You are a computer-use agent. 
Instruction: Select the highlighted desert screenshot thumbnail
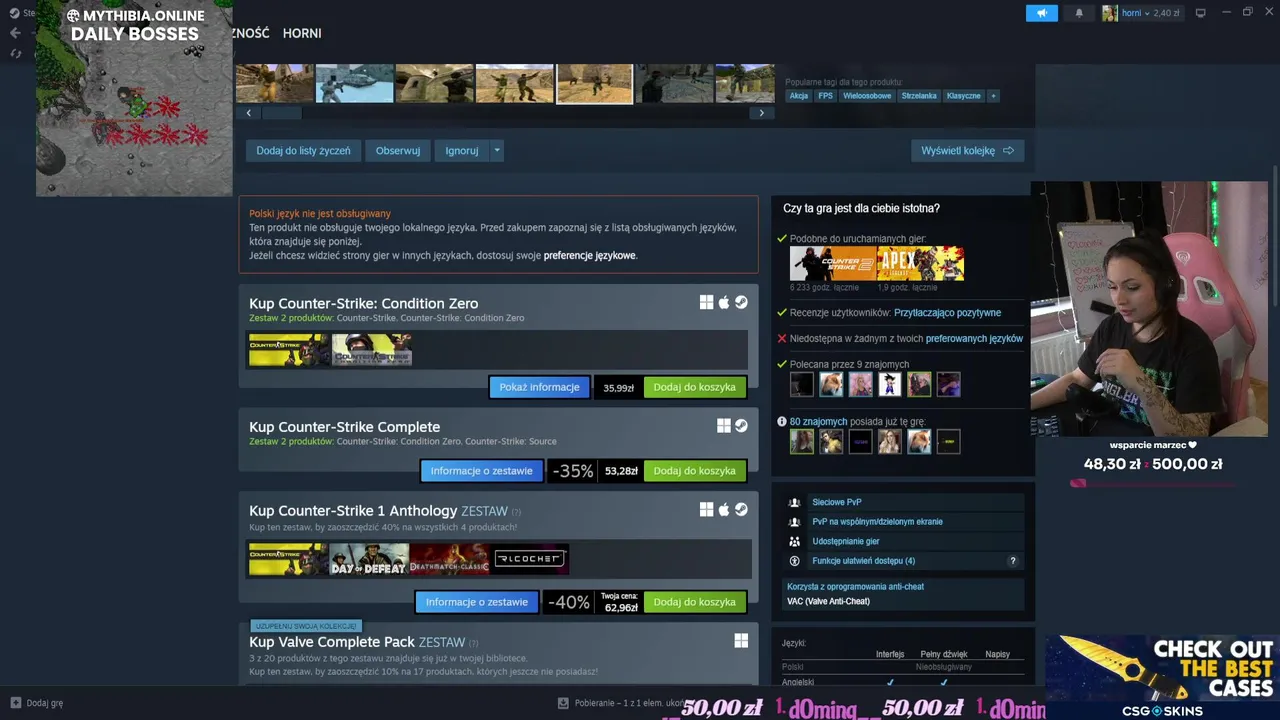tap(594, 83)
